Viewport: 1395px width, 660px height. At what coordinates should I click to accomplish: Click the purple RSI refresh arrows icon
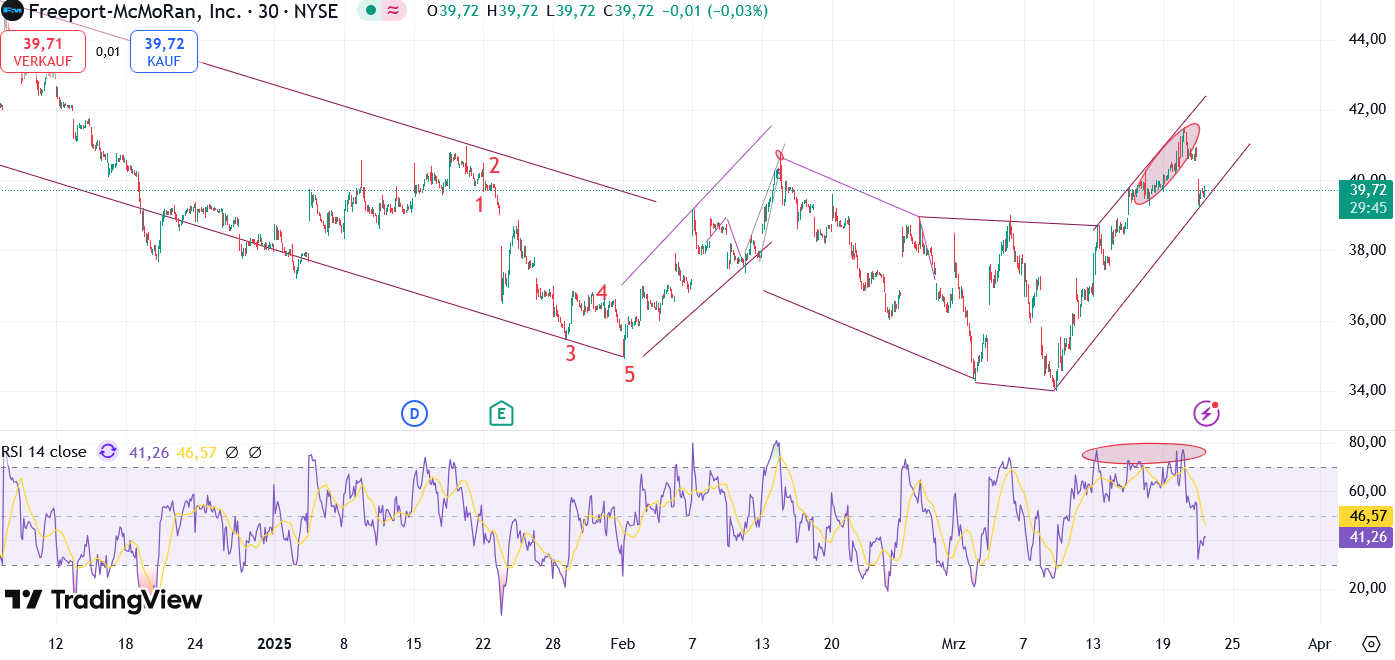click(108, 452)
